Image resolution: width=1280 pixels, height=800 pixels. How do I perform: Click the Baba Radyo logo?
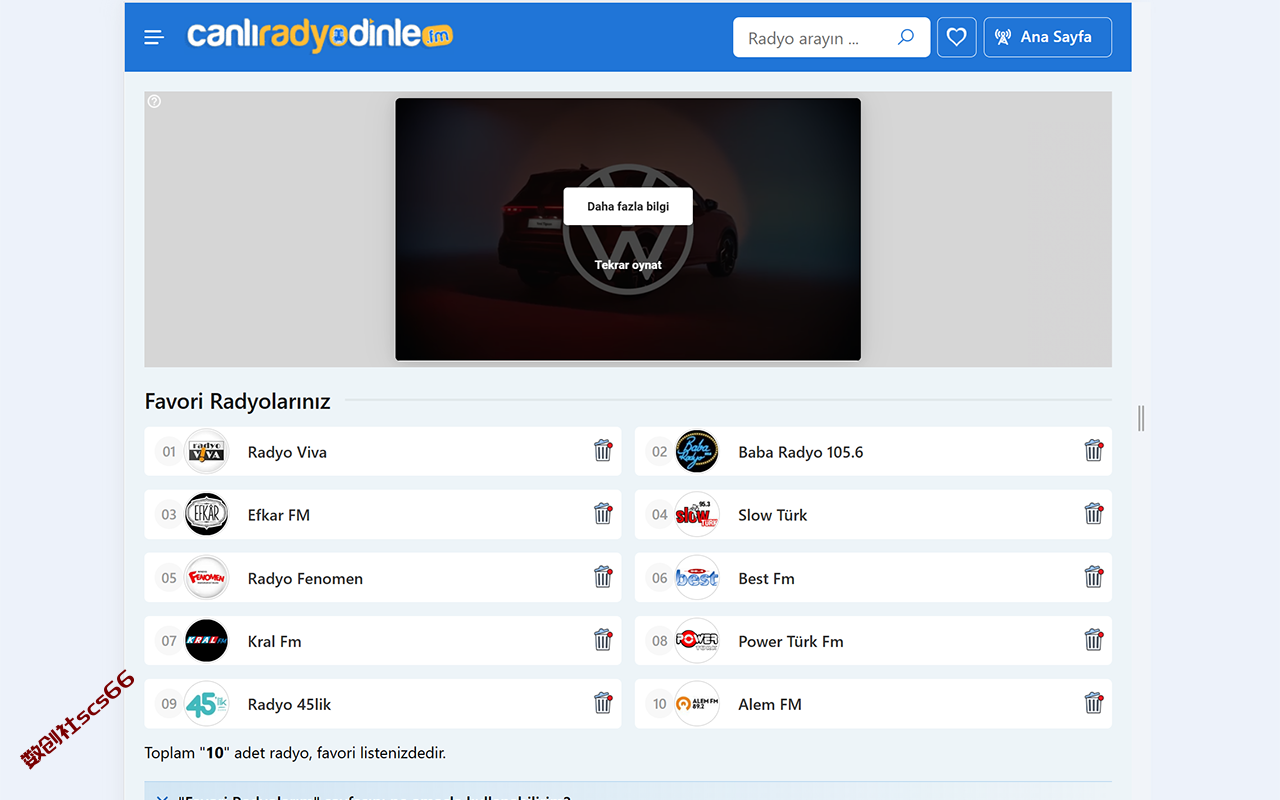point(697,452)
